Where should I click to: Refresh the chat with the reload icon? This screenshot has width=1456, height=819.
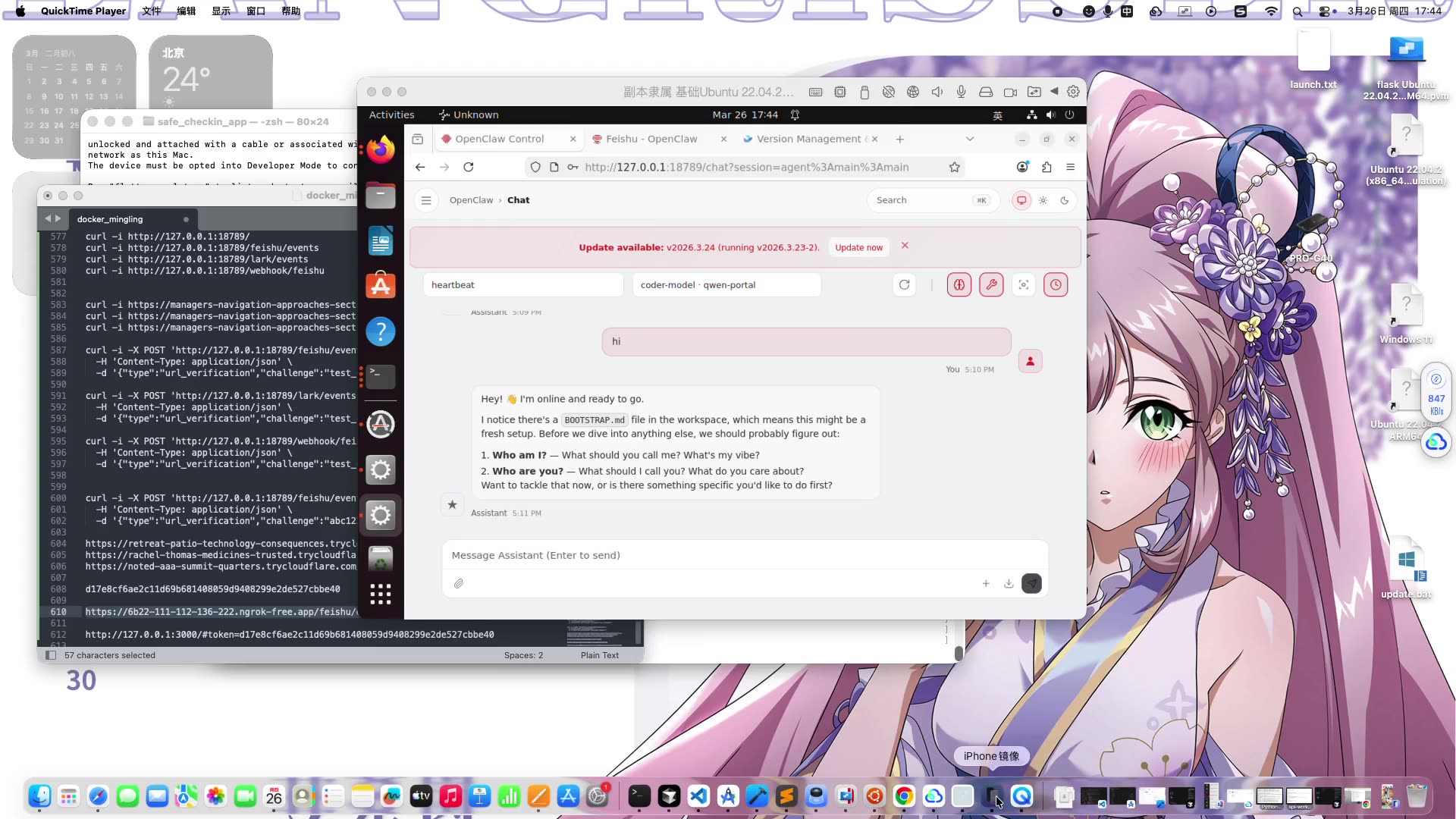click(x=904, y=285)
